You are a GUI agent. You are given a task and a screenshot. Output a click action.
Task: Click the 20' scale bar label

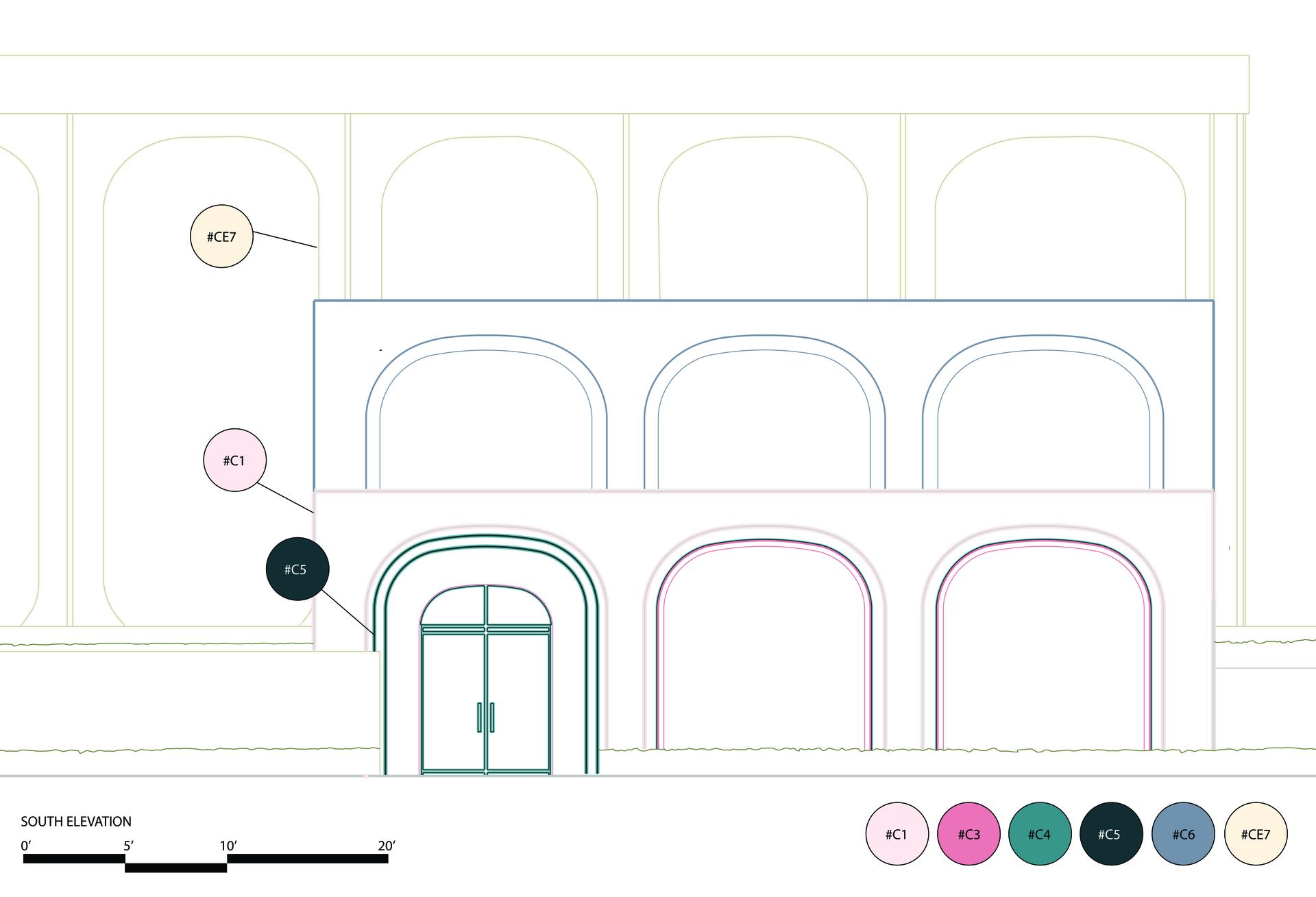coord(387,846)
